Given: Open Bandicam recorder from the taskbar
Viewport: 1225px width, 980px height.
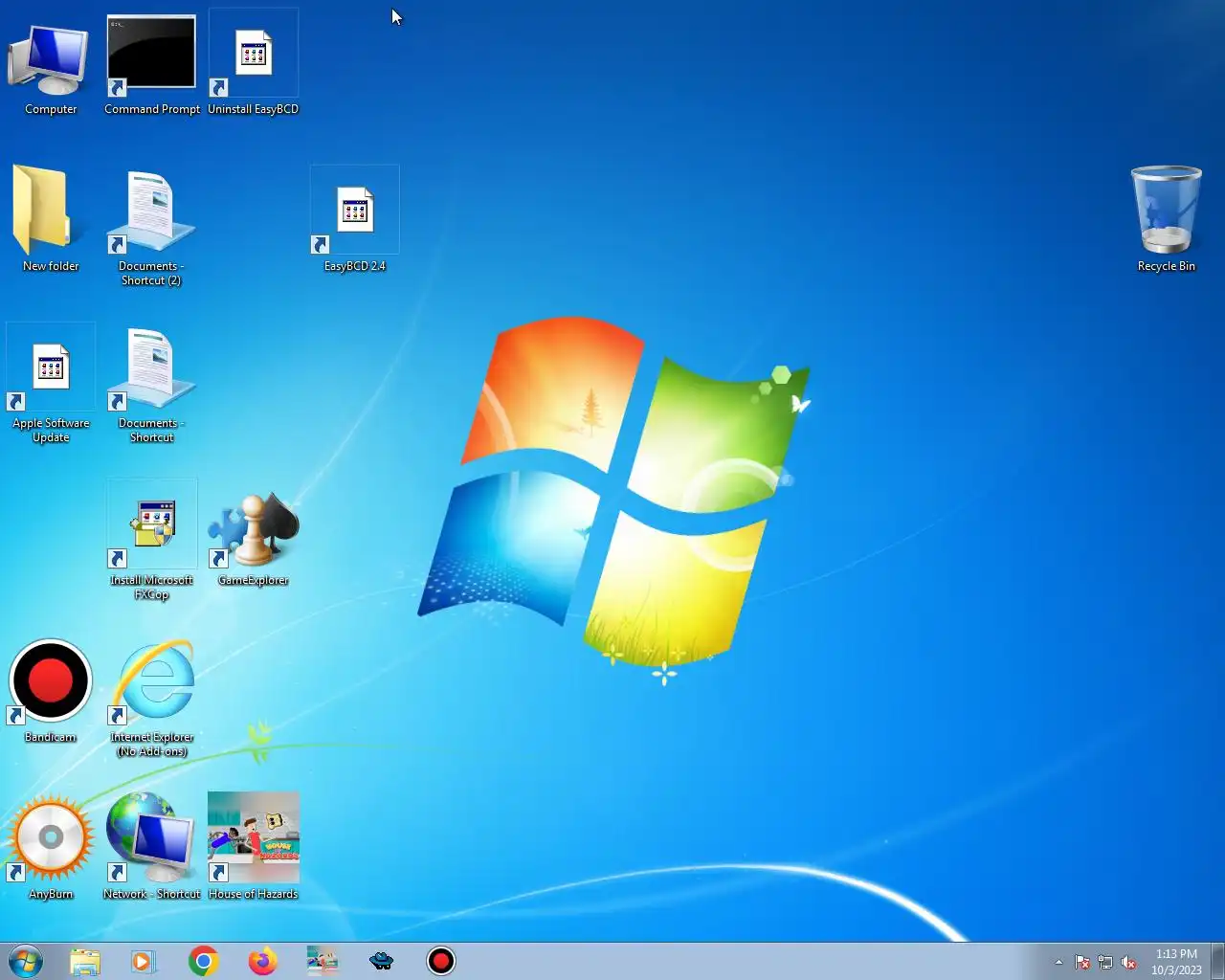Looking at the screenshot, I should (440, 961).
